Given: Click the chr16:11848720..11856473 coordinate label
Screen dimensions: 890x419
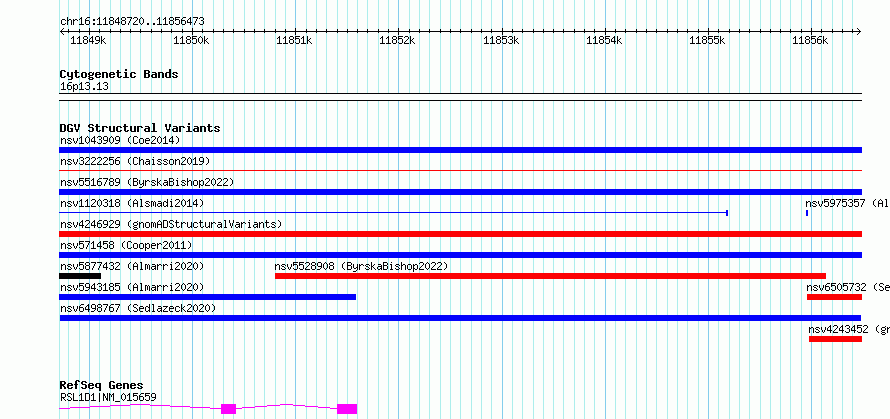Looking at the screenshot, I should pos(132,22).
